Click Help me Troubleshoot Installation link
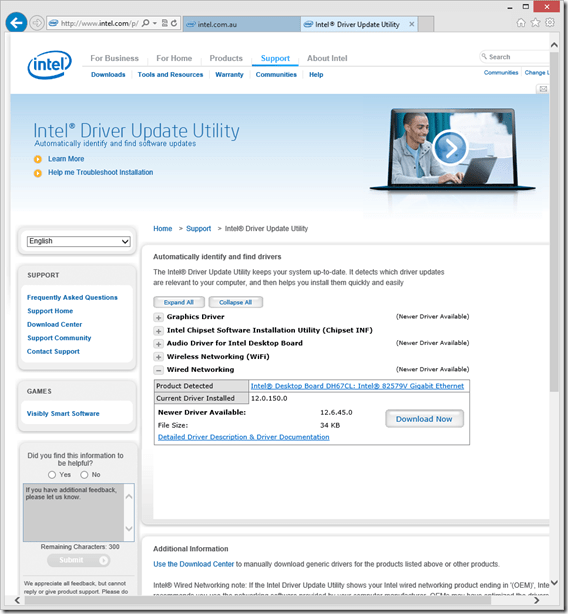This screenshot has width=568, height=614. 101,173
